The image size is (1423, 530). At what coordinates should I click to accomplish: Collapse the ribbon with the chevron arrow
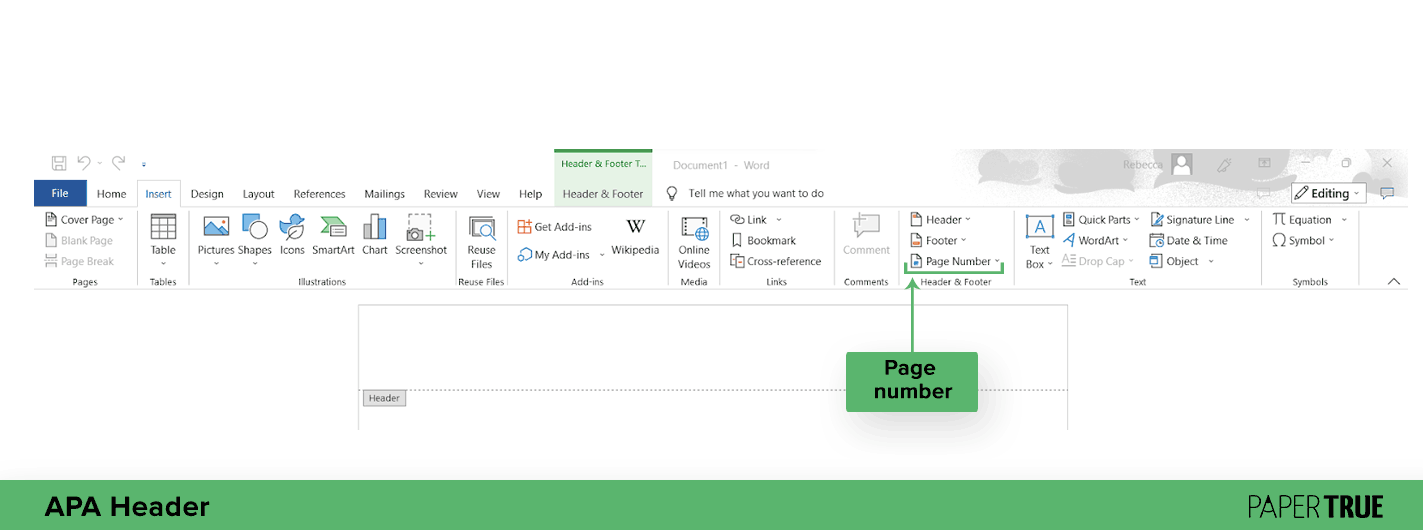(x=1394, y=282)
